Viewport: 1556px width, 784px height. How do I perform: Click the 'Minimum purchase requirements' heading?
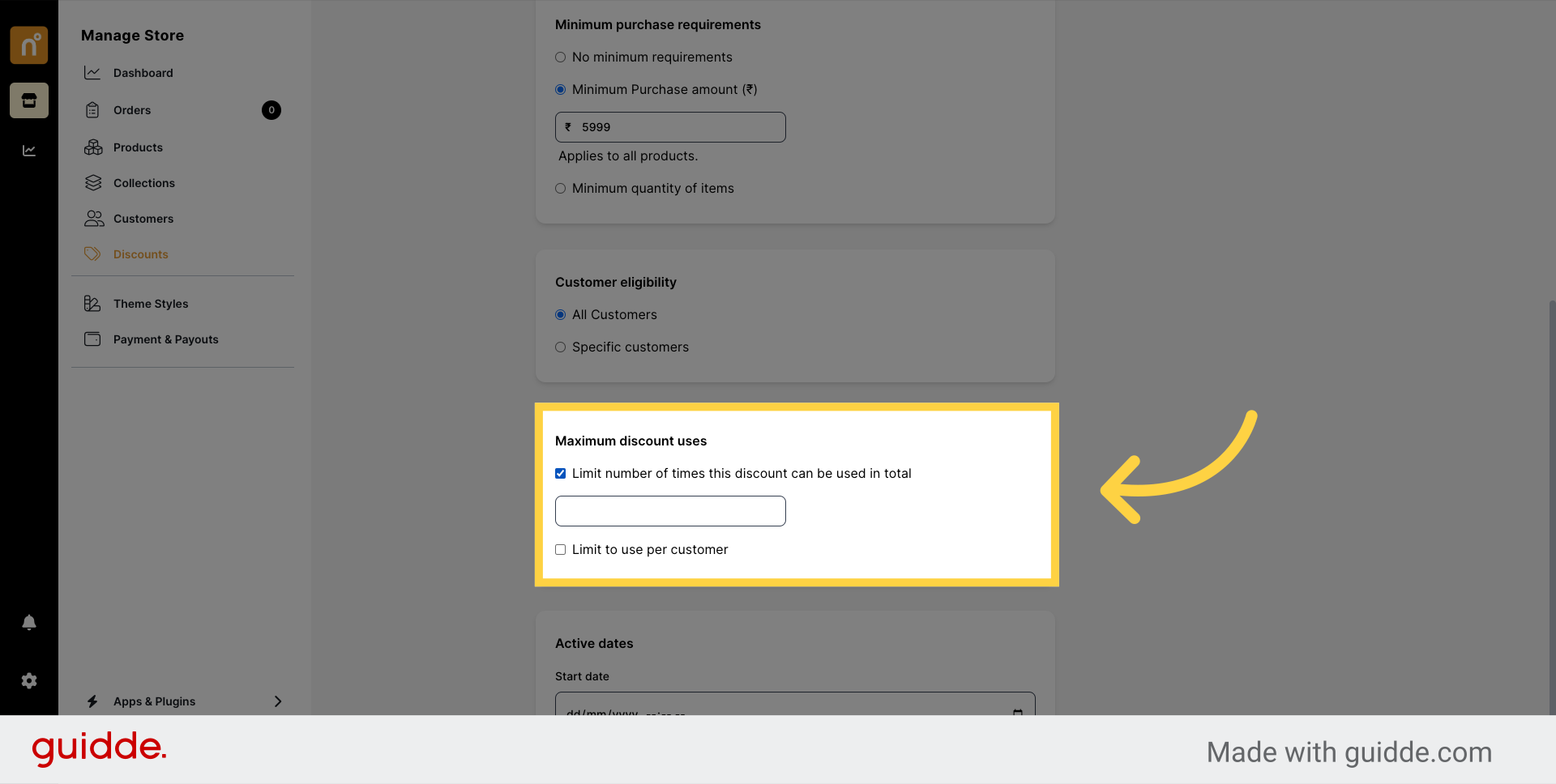[x=658, y=25]
